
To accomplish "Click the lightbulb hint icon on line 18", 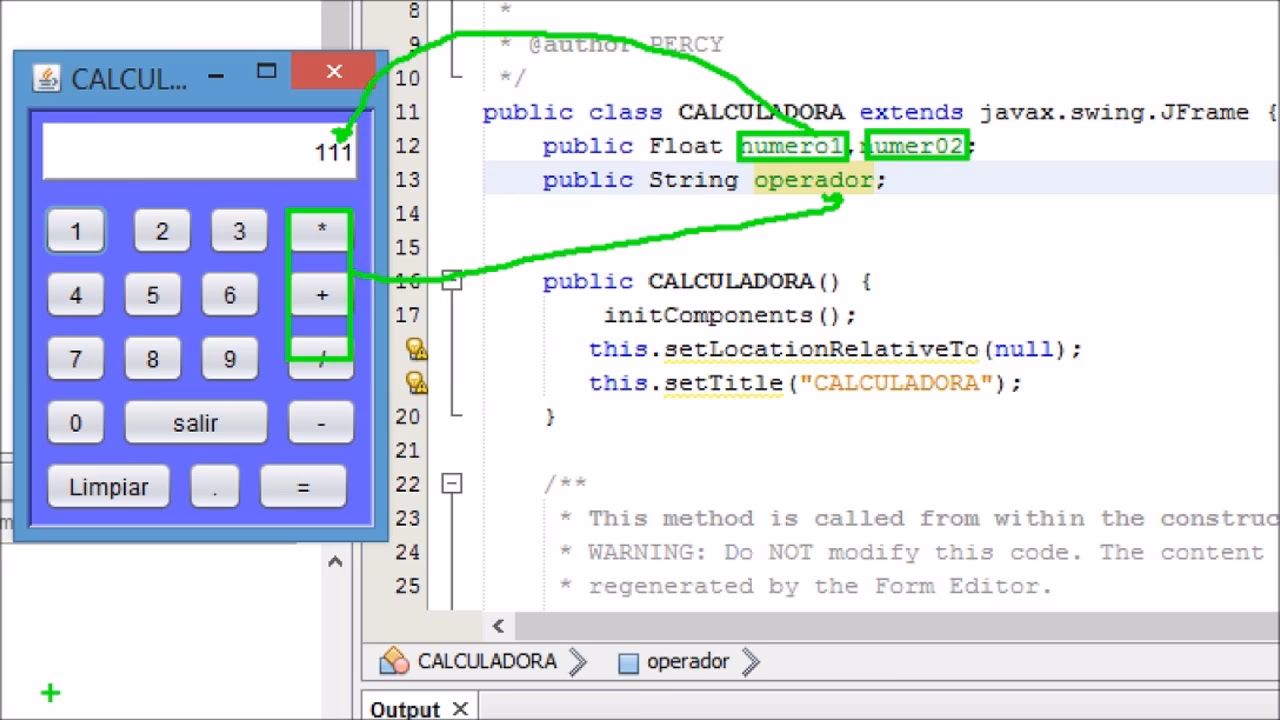I will coord(417,349).
